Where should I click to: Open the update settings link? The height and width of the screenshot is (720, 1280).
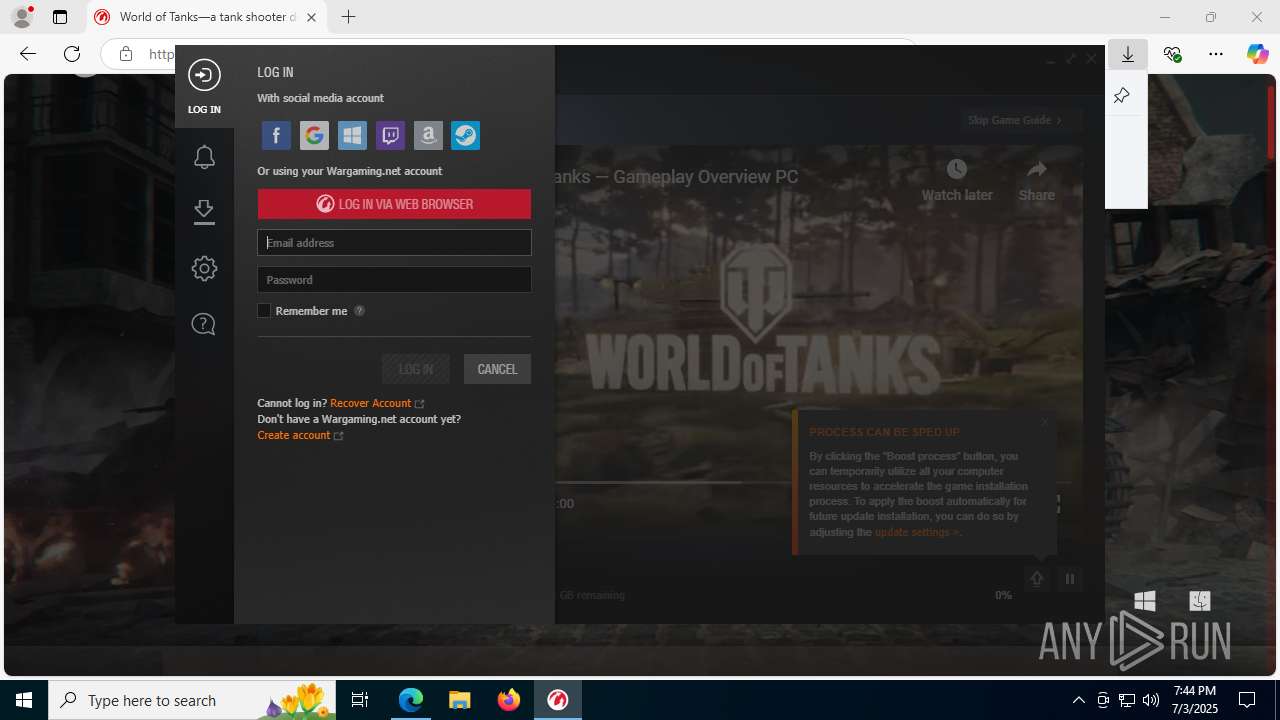(915, 532)
